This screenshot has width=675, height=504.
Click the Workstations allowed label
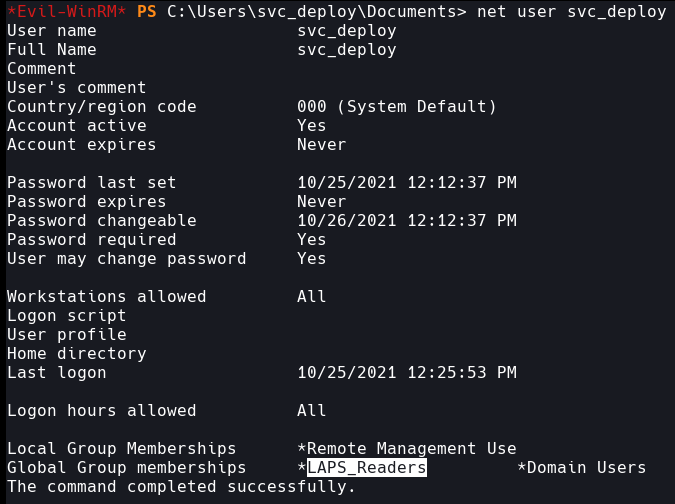(107, 297)
